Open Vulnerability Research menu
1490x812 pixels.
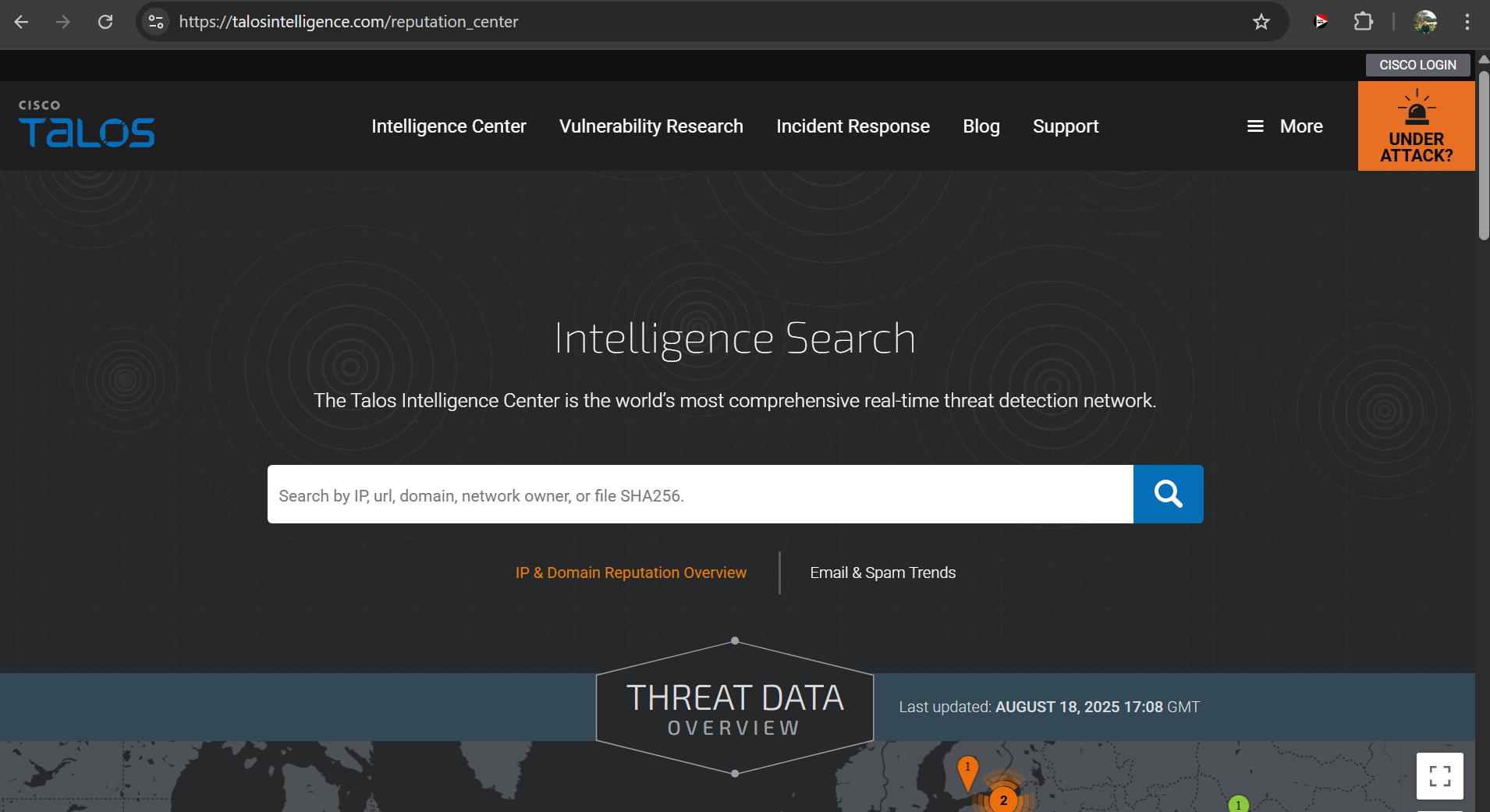click(x=651, y=126)
